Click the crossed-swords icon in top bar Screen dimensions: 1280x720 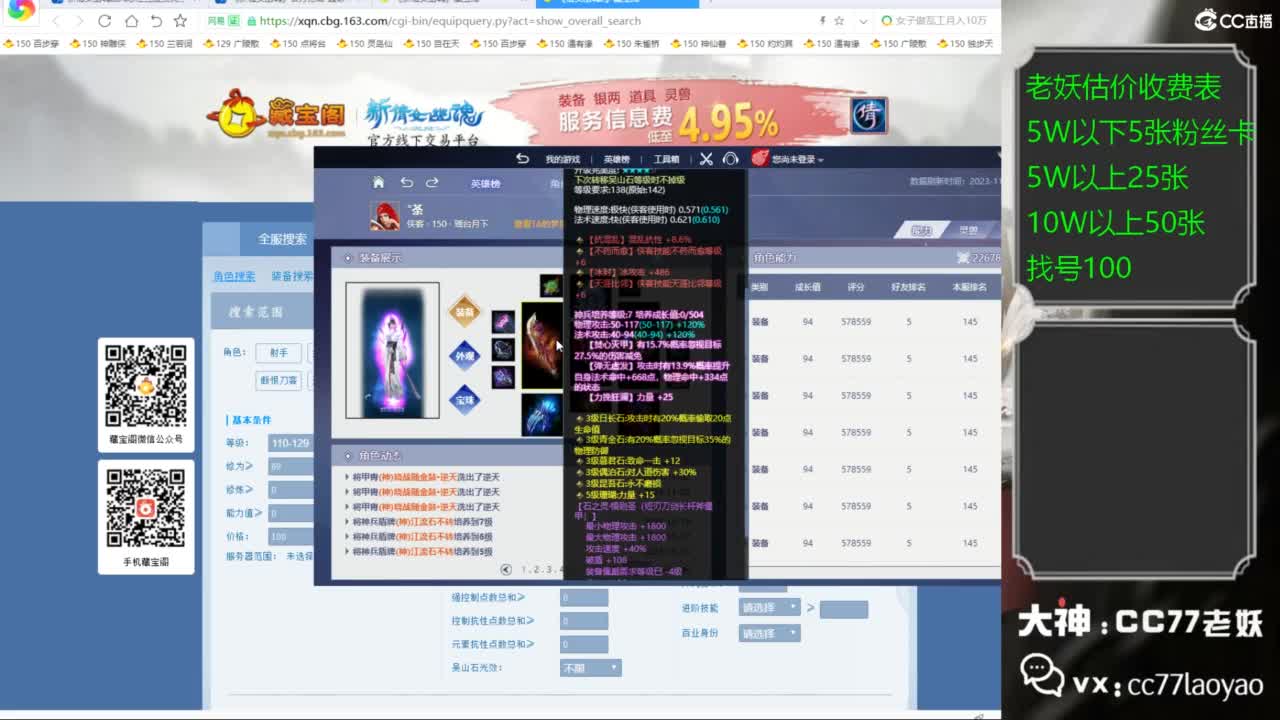tap(706, 159)
